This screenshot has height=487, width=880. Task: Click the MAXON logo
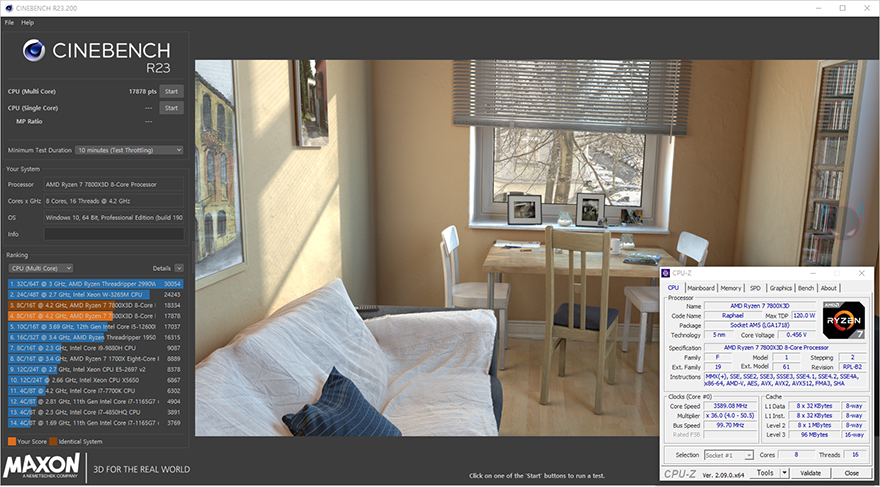42,467
